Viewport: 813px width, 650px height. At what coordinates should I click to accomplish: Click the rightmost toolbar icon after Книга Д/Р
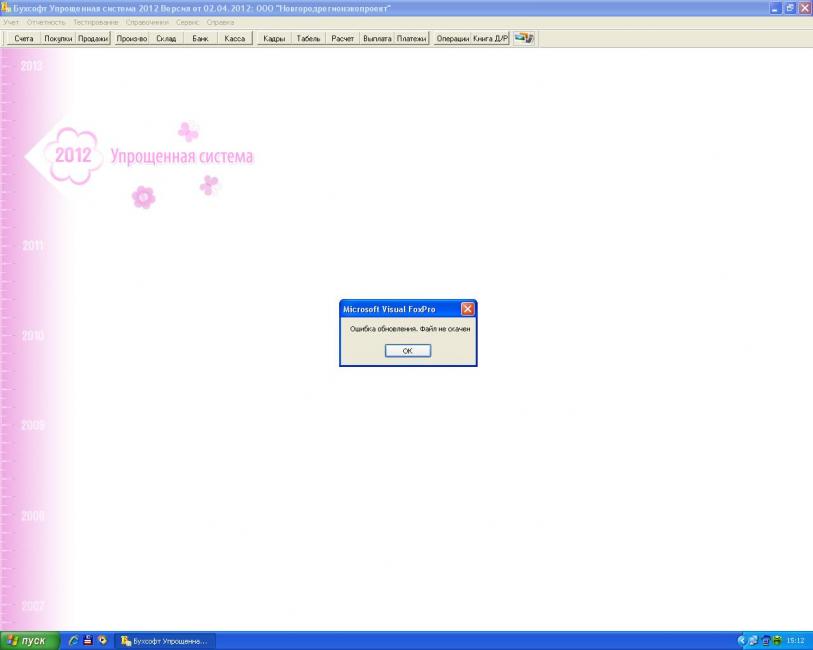[x=525, y=38]
